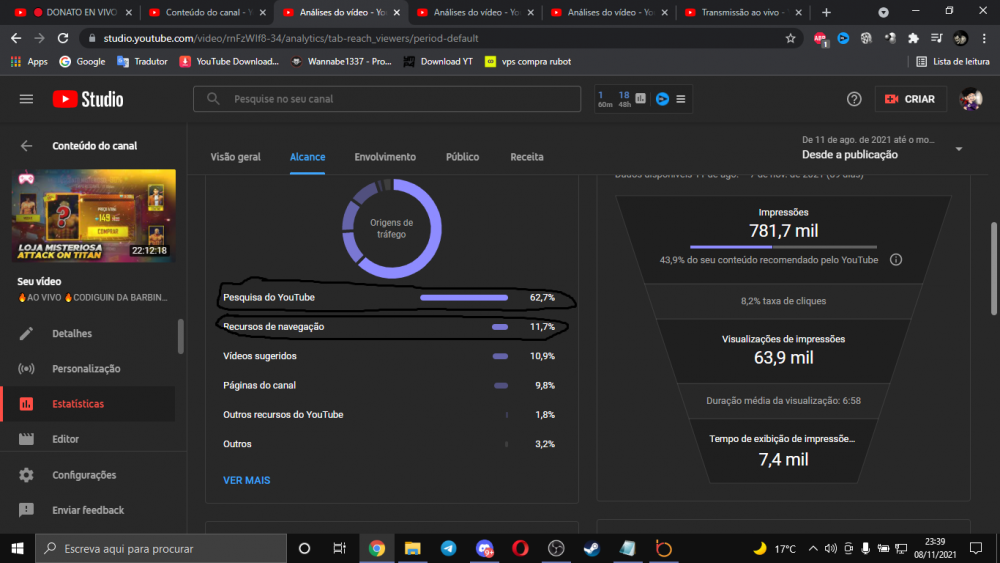Open Telegram from the Windows taskbar

[x=448, y=548]
